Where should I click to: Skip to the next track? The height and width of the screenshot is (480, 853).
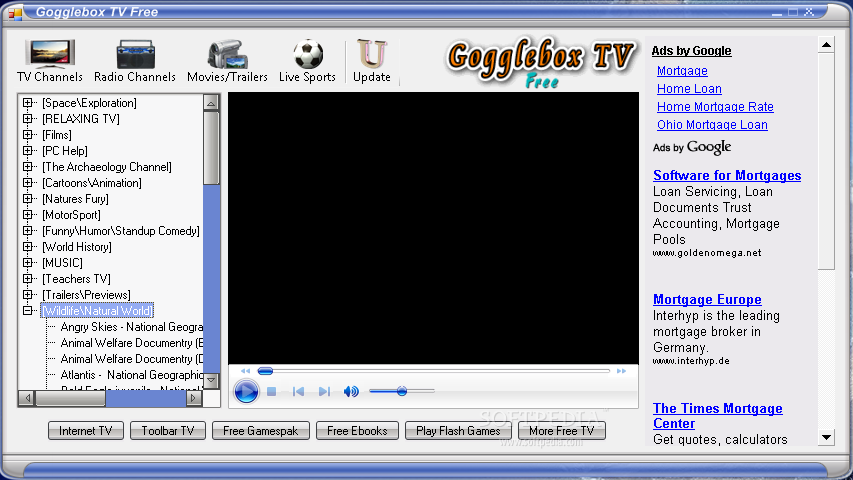[324, 391]
